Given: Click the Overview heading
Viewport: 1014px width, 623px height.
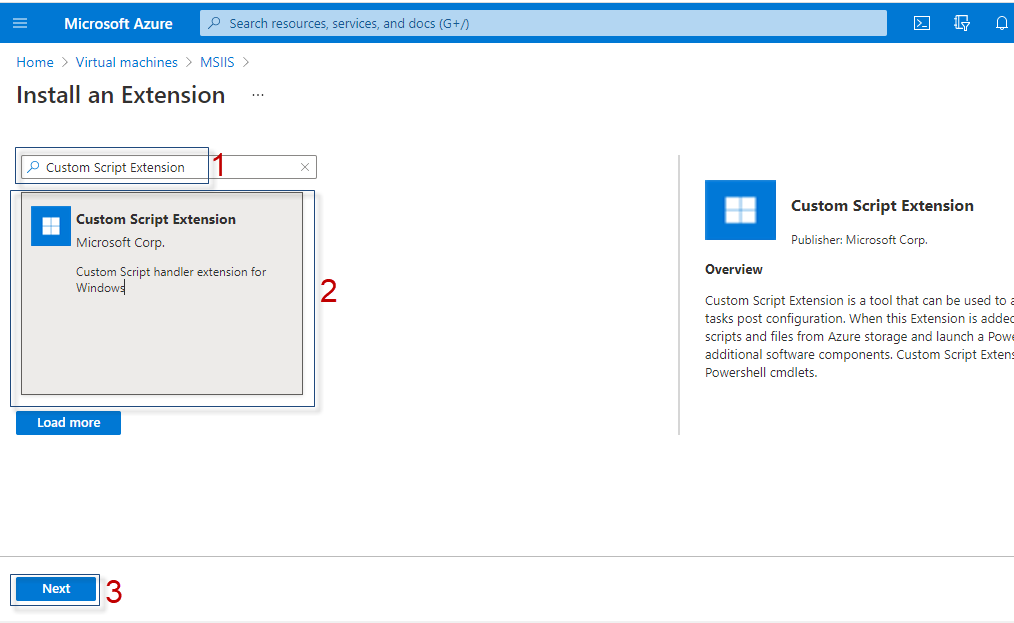Looking at the screenshot, I should (733, 270).
